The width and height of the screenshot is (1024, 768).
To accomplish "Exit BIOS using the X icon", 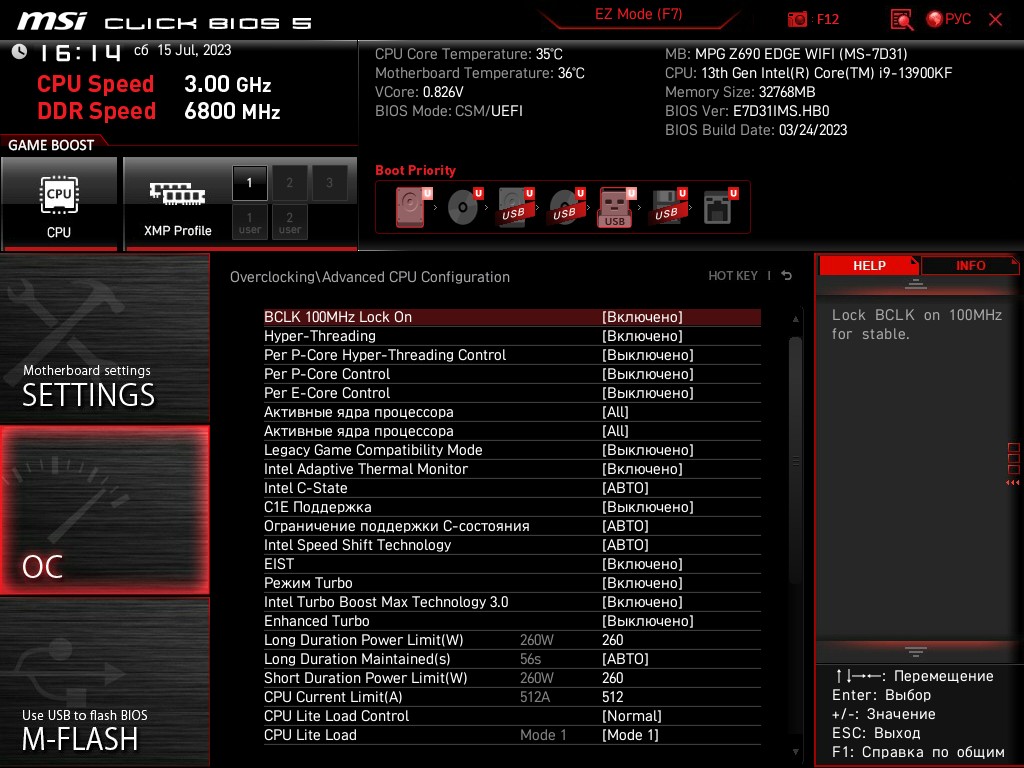I will (x=995, y=20).
